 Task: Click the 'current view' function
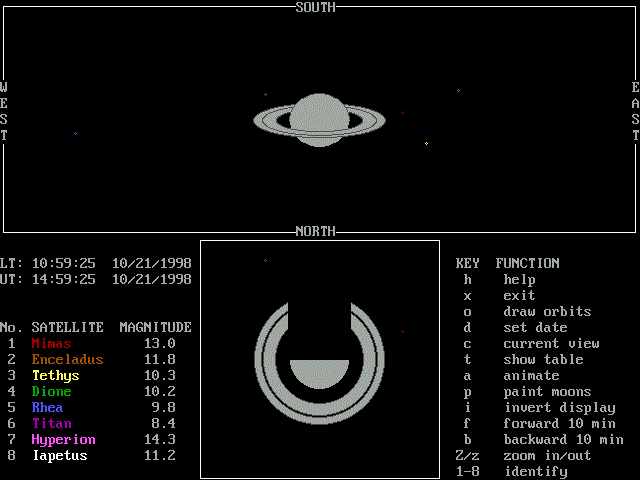tap(551, 343)
